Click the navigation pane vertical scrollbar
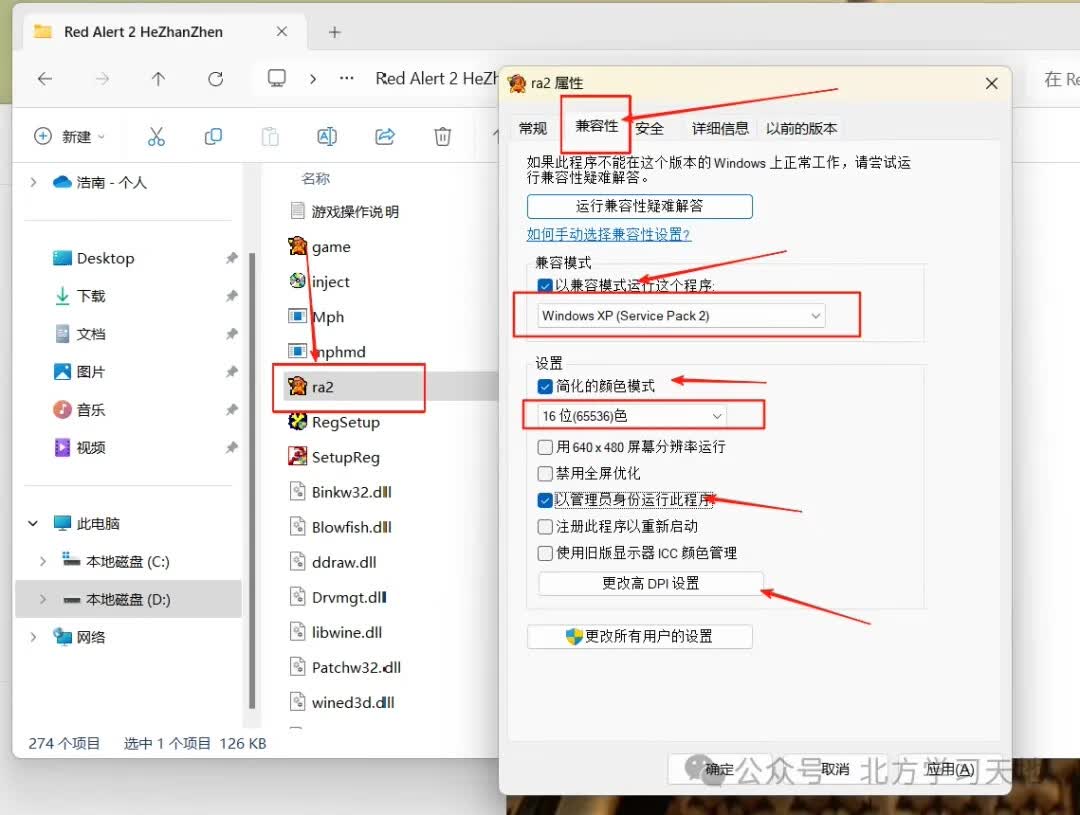The height and width of the screenshot is (815, 1080). click(252, 480)
